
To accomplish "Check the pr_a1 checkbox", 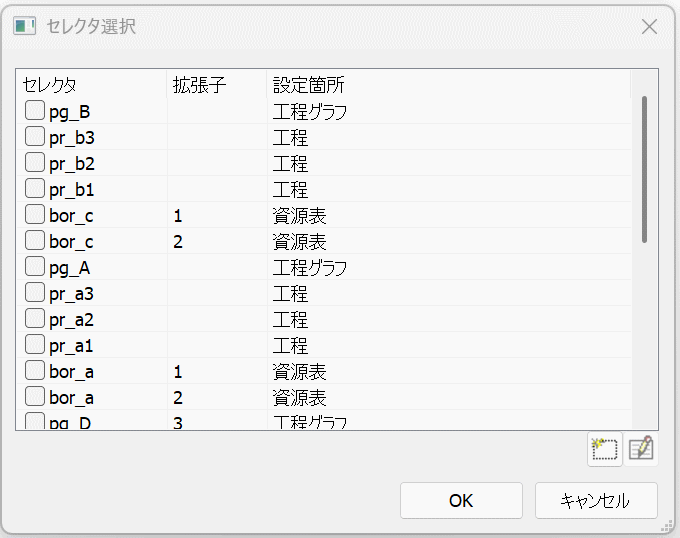I will pyautogui.click(x=34, y=345).
